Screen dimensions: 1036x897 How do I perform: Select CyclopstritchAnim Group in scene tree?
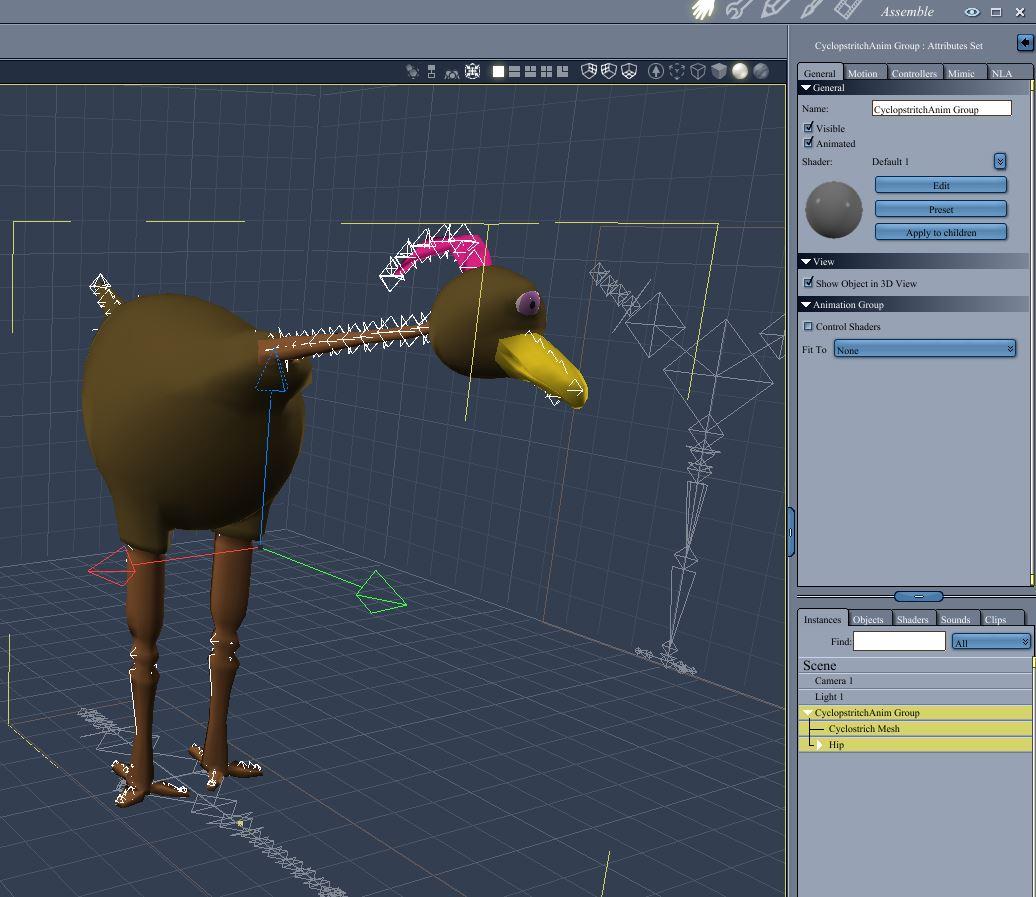pyautogui.click(x=915, y=713)
